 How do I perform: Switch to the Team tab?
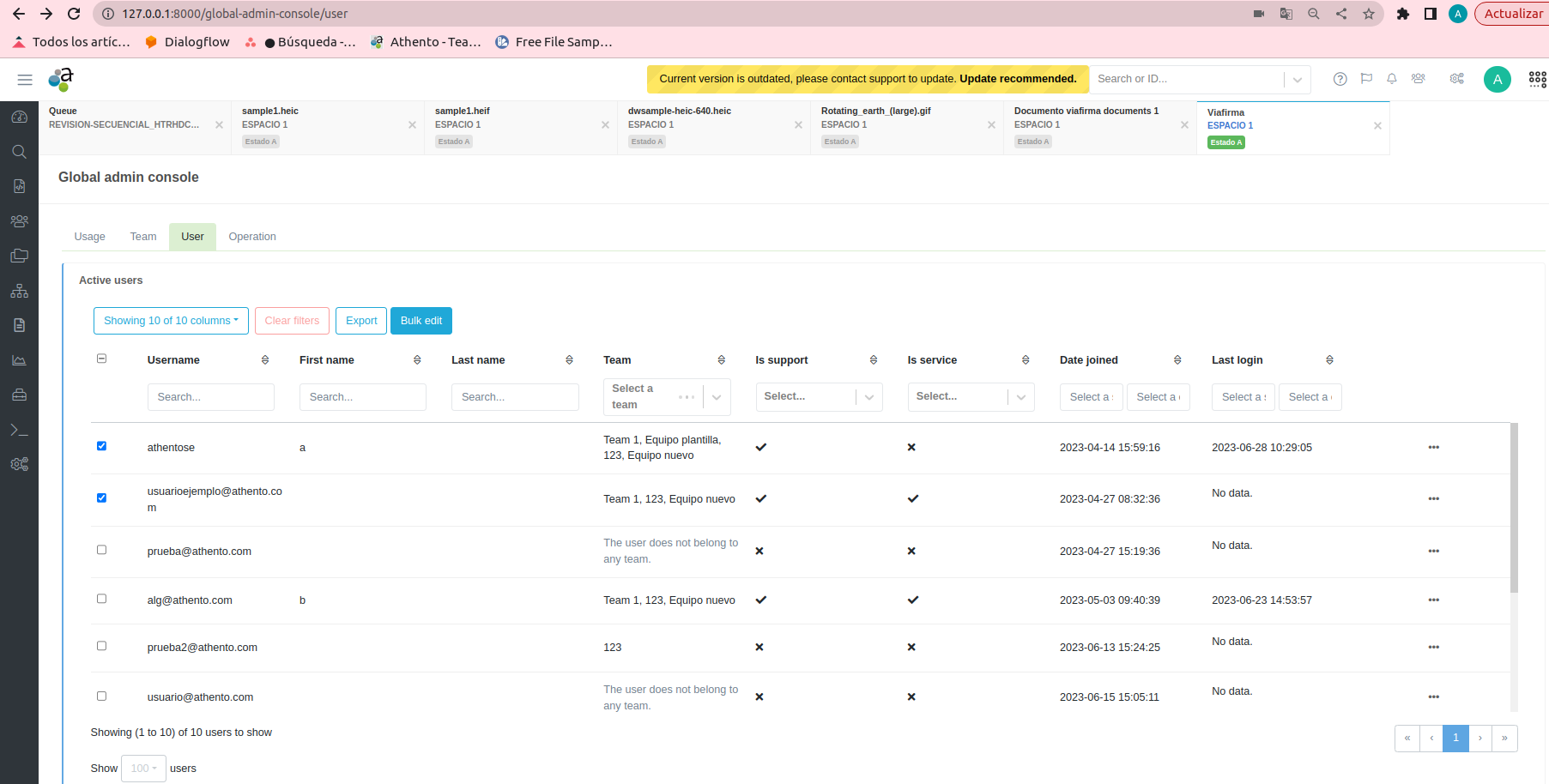click(143, 237)
